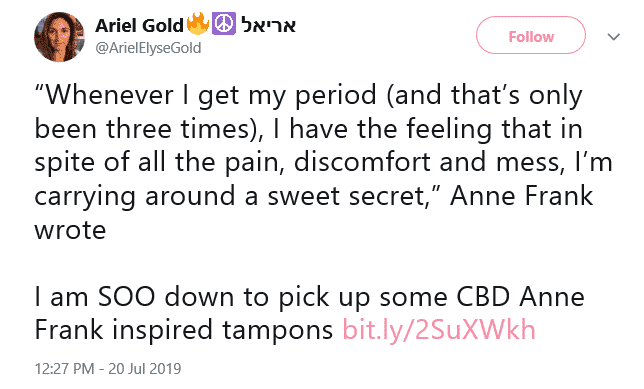Follow Ariel Gold with the Follow button
Image resolution: width=644 pixels, height=389 pixels.
point(531,36)
